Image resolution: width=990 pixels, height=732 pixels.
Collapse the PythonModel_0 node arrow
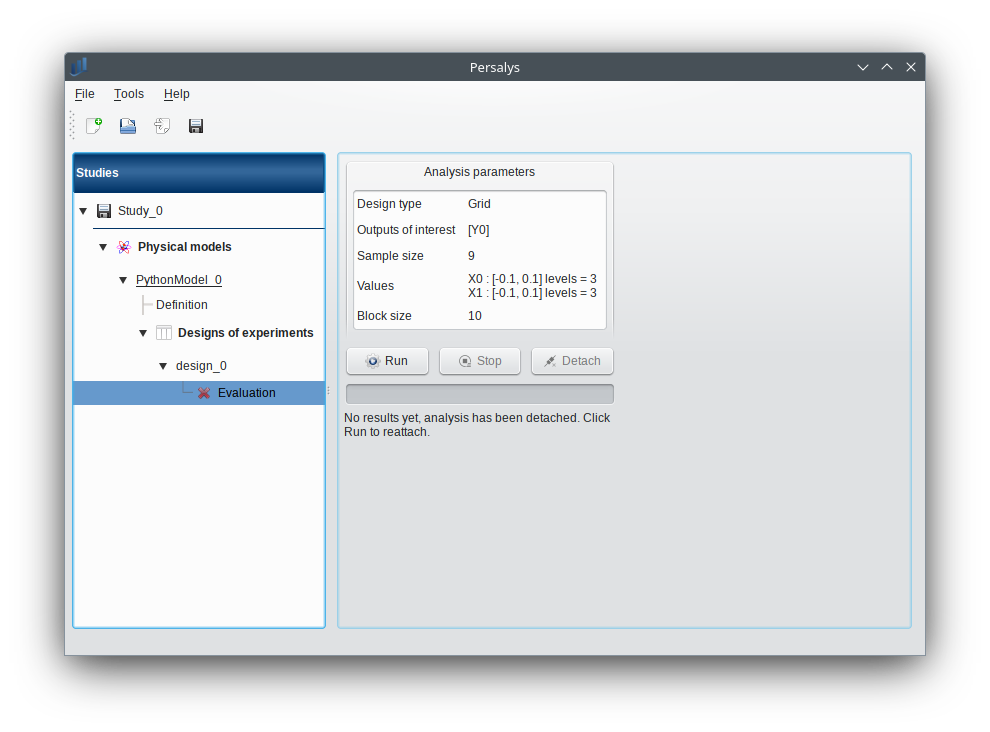[123, 280]
